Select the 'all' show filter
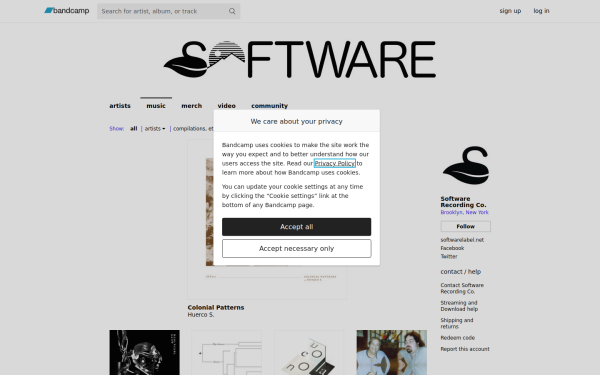Screen dimensions: 600x375 [x=133, y=129]
